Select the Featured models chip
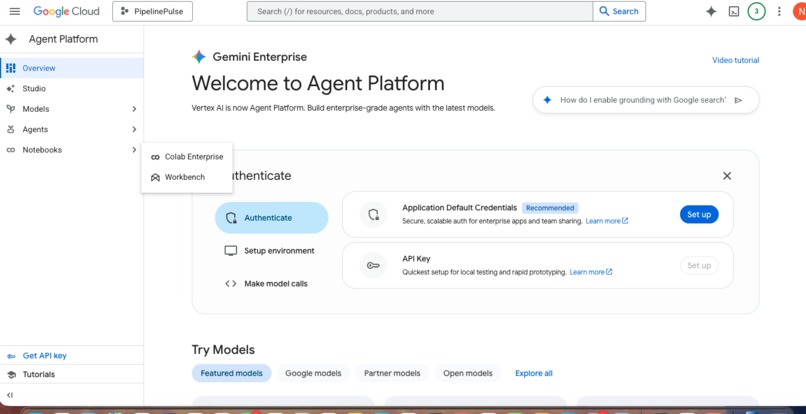 tap(231, 373)
